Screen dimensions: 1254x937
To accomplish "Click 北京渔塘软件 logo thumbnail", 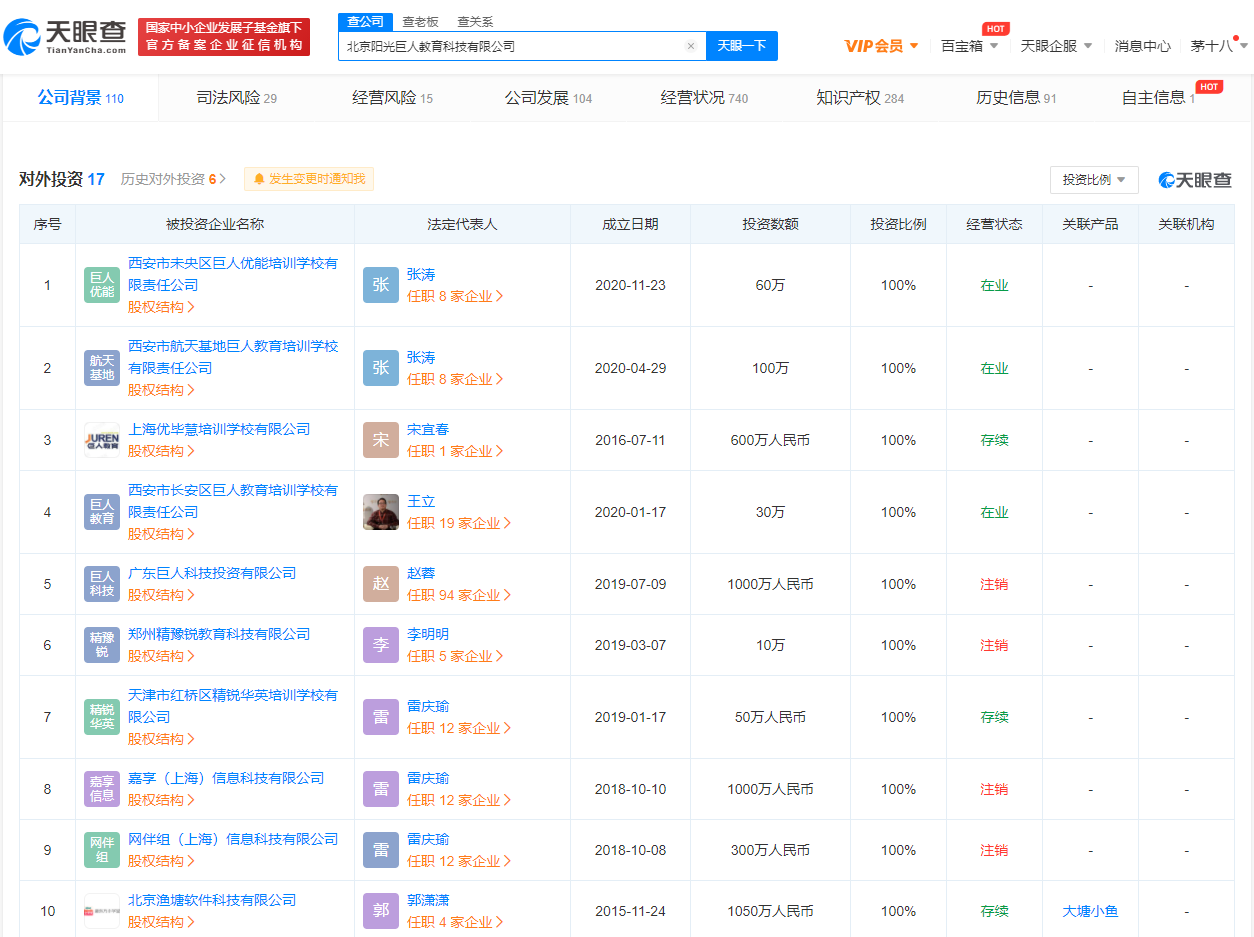I will [102, 911].
